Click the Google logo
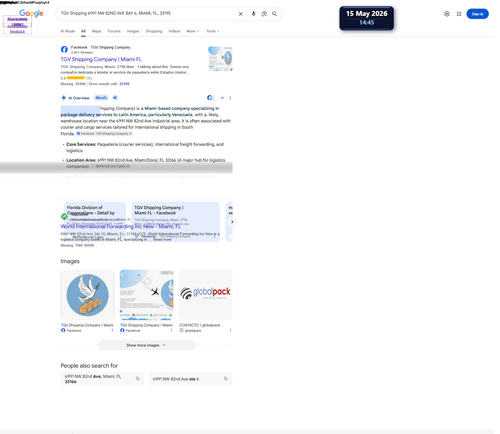Viewport: 500px width, 434px height. (x=31, y=13)
